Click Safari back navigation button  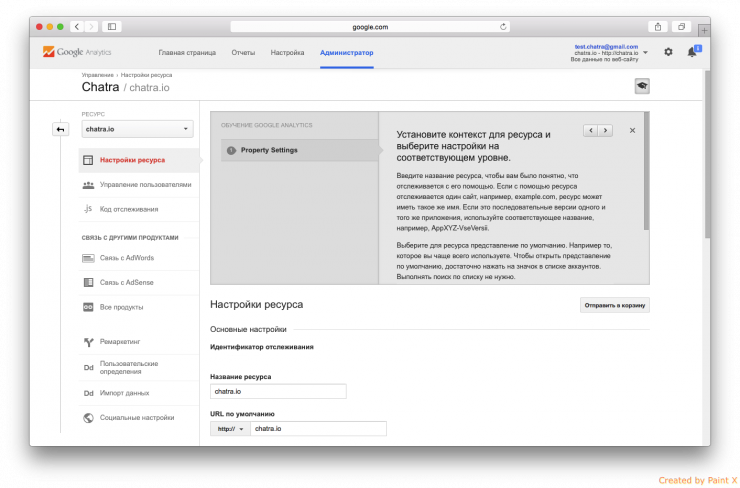(x=77, y=26)
